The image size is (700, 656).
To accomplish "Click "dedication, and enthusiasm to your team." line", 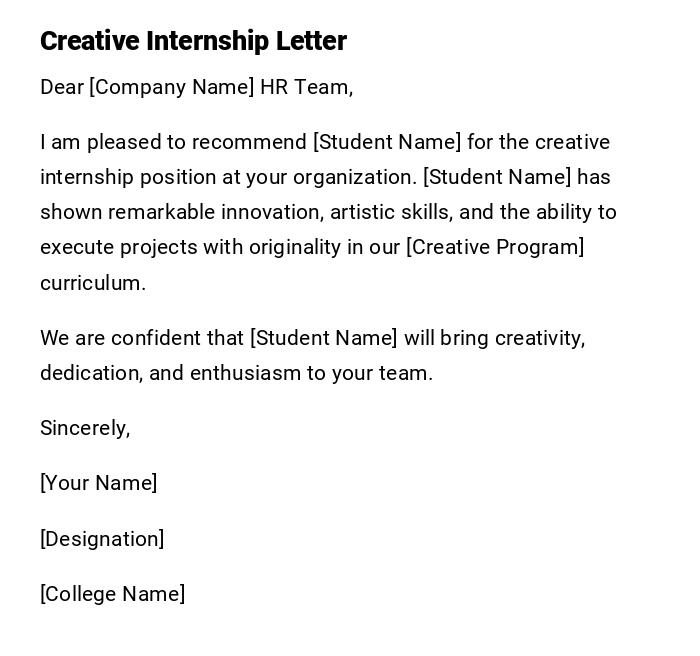I will click(236, 373).
